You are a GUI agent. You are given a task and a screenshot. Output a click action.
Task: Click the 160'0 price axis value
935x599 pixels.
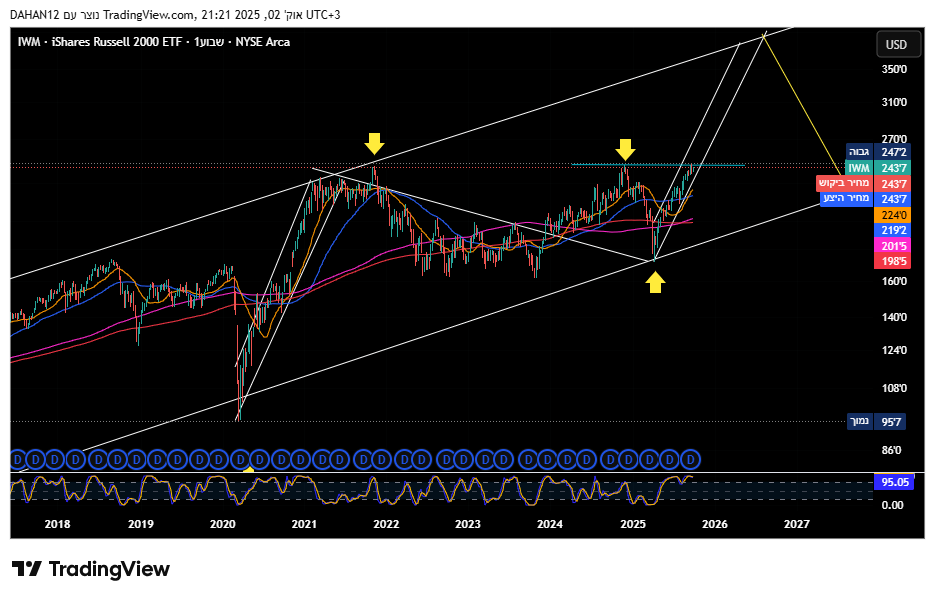(894, 281)
